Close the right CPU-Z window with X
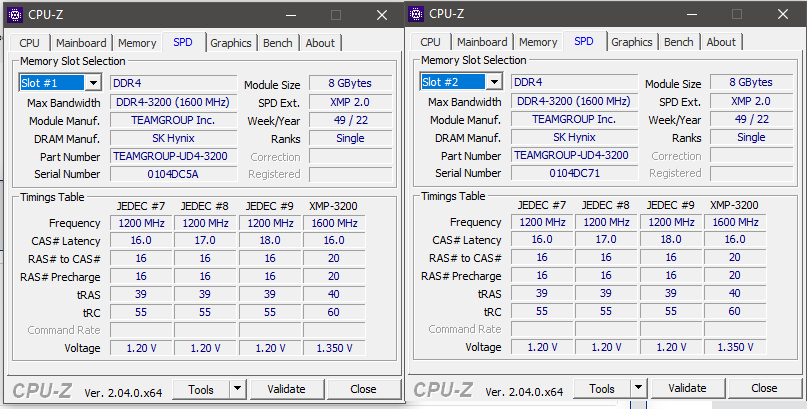This screenshot has width=807, height=409. [783, 14]
